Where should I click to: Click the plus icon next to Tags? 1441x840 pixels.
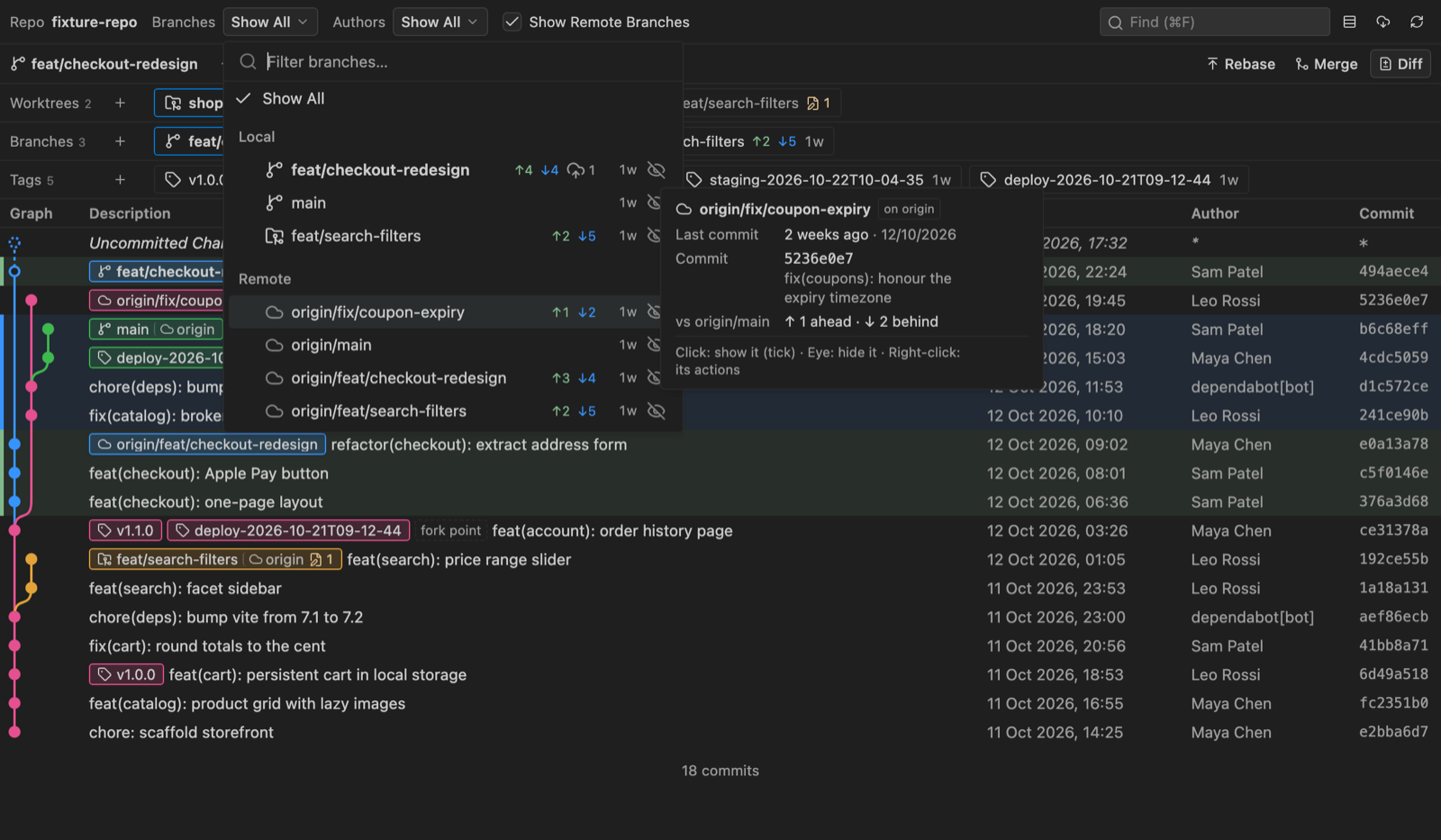120,180
